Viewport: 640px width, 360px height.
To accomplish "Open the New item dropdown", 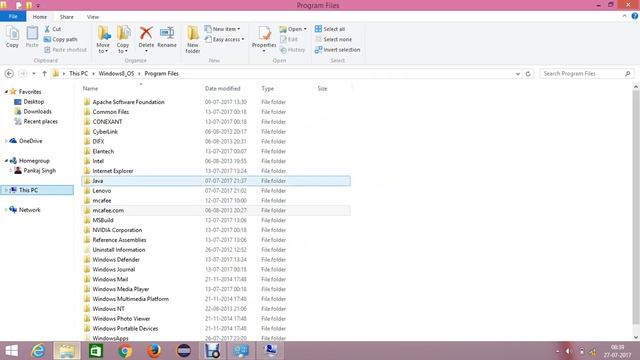I will coord(222,29).
